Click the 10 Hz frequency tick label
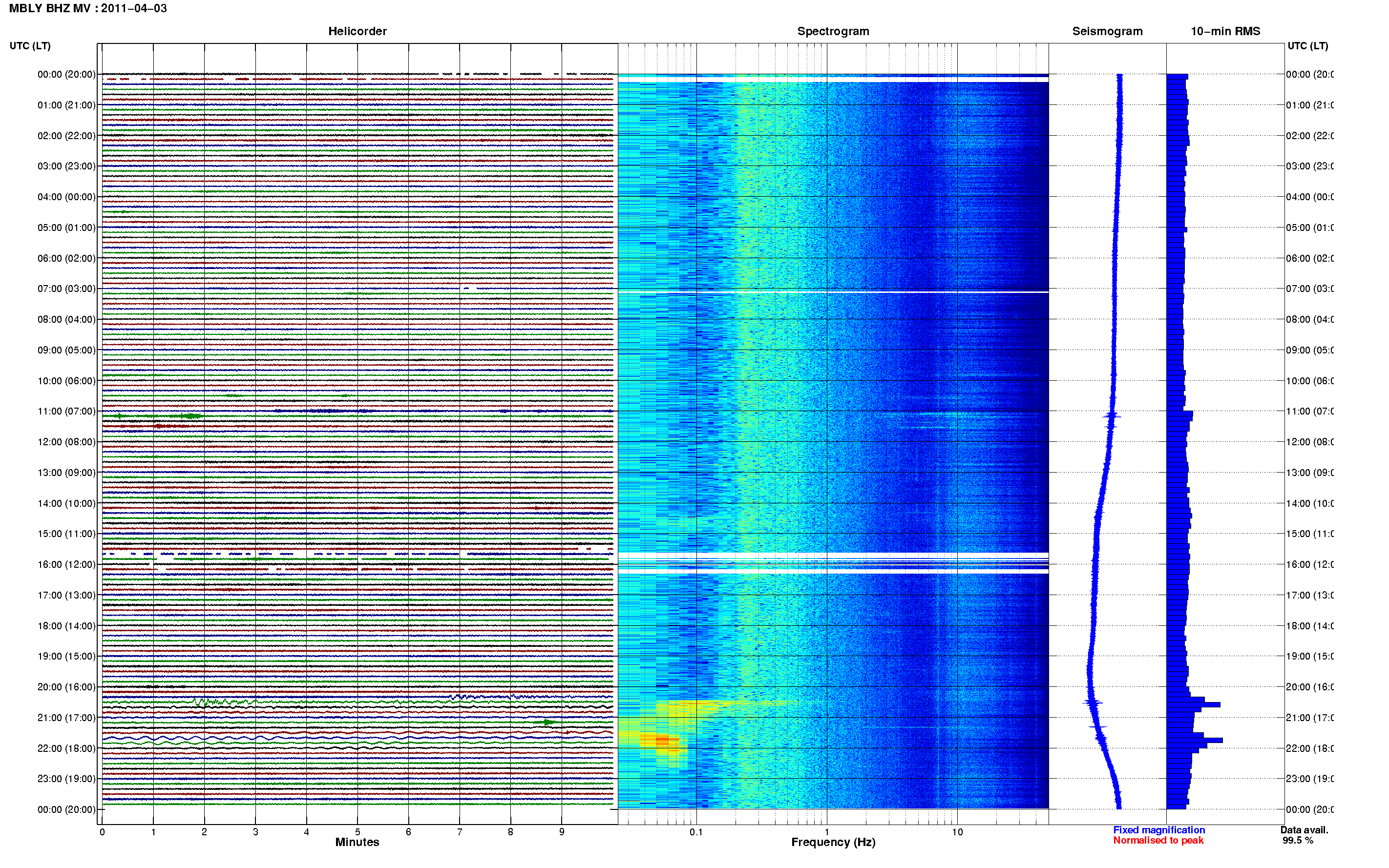 click(957, 832)
